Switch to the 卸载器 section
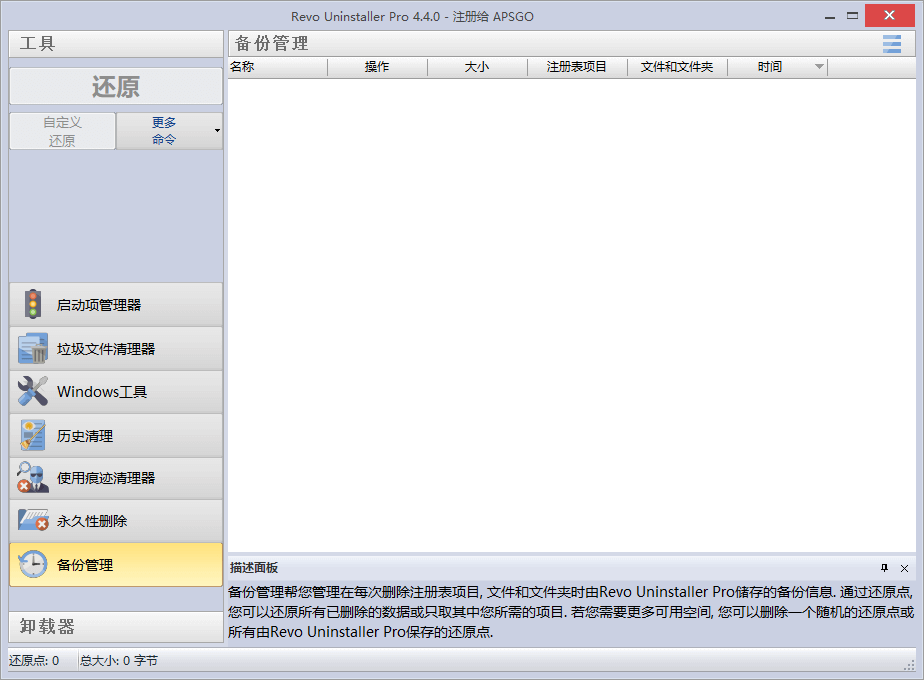Image resolution: width=924 pixels, height=680 pixels. point(116,626)
